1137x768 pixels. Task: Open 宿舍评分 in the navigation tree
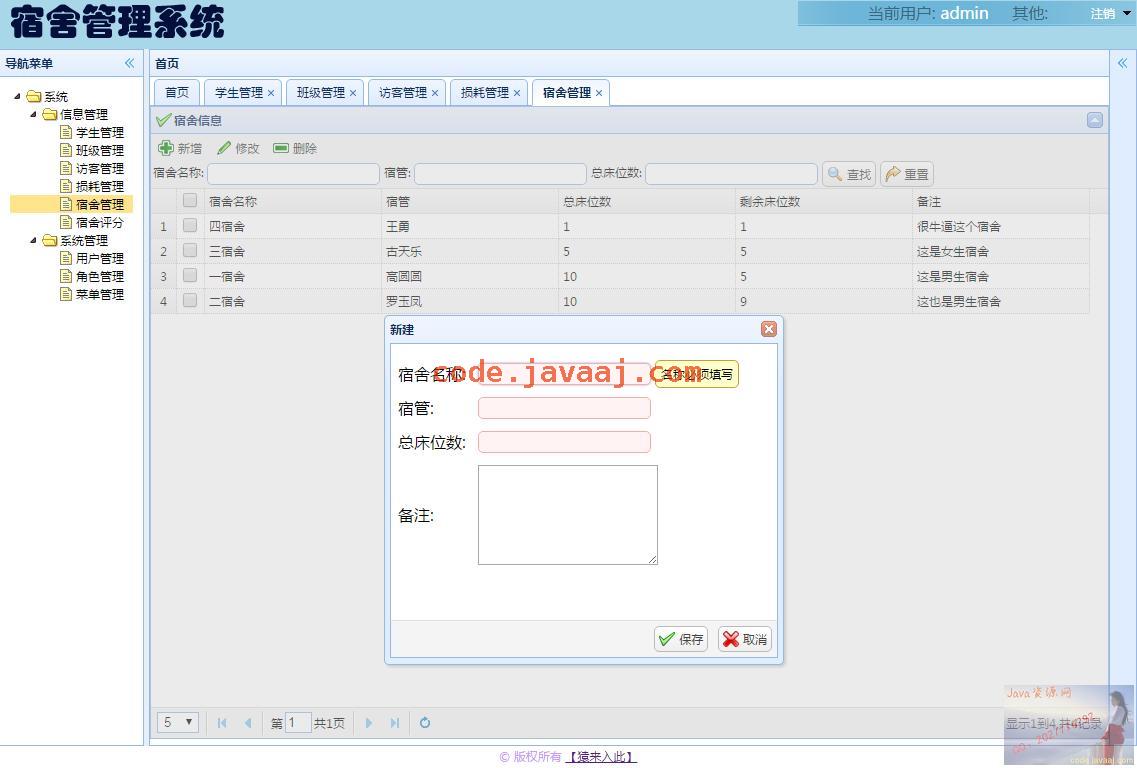[x=99, y=222]
